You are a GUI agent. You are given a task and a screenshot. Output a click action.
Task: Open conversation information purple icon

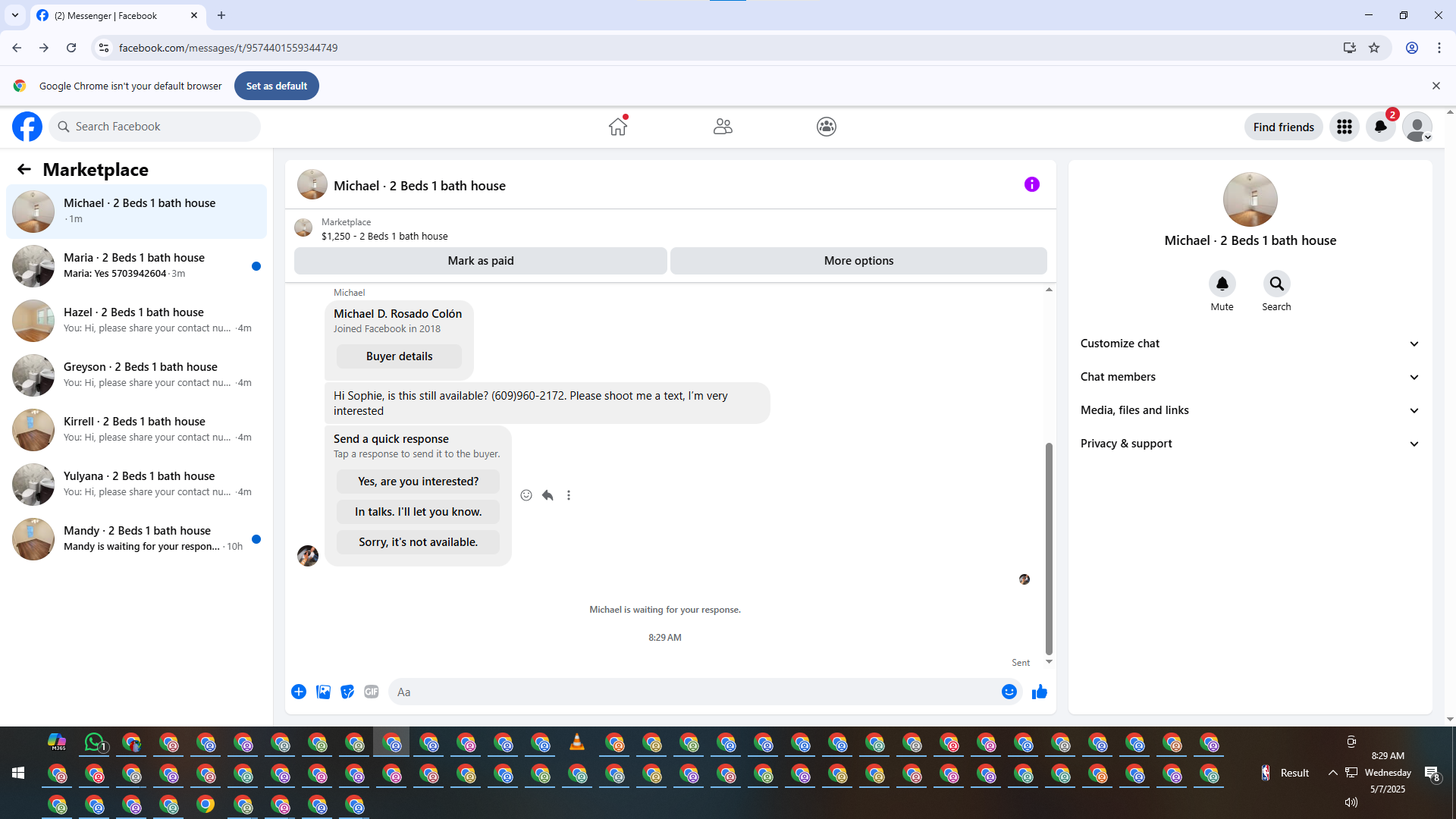pos(1031,184)
